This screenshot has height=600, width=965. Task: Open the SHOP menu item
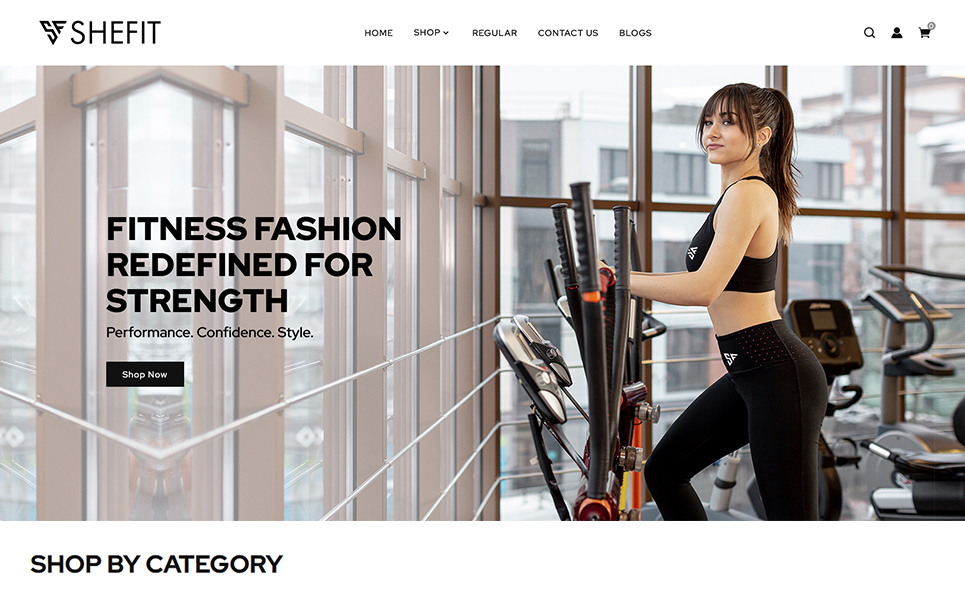426,33
